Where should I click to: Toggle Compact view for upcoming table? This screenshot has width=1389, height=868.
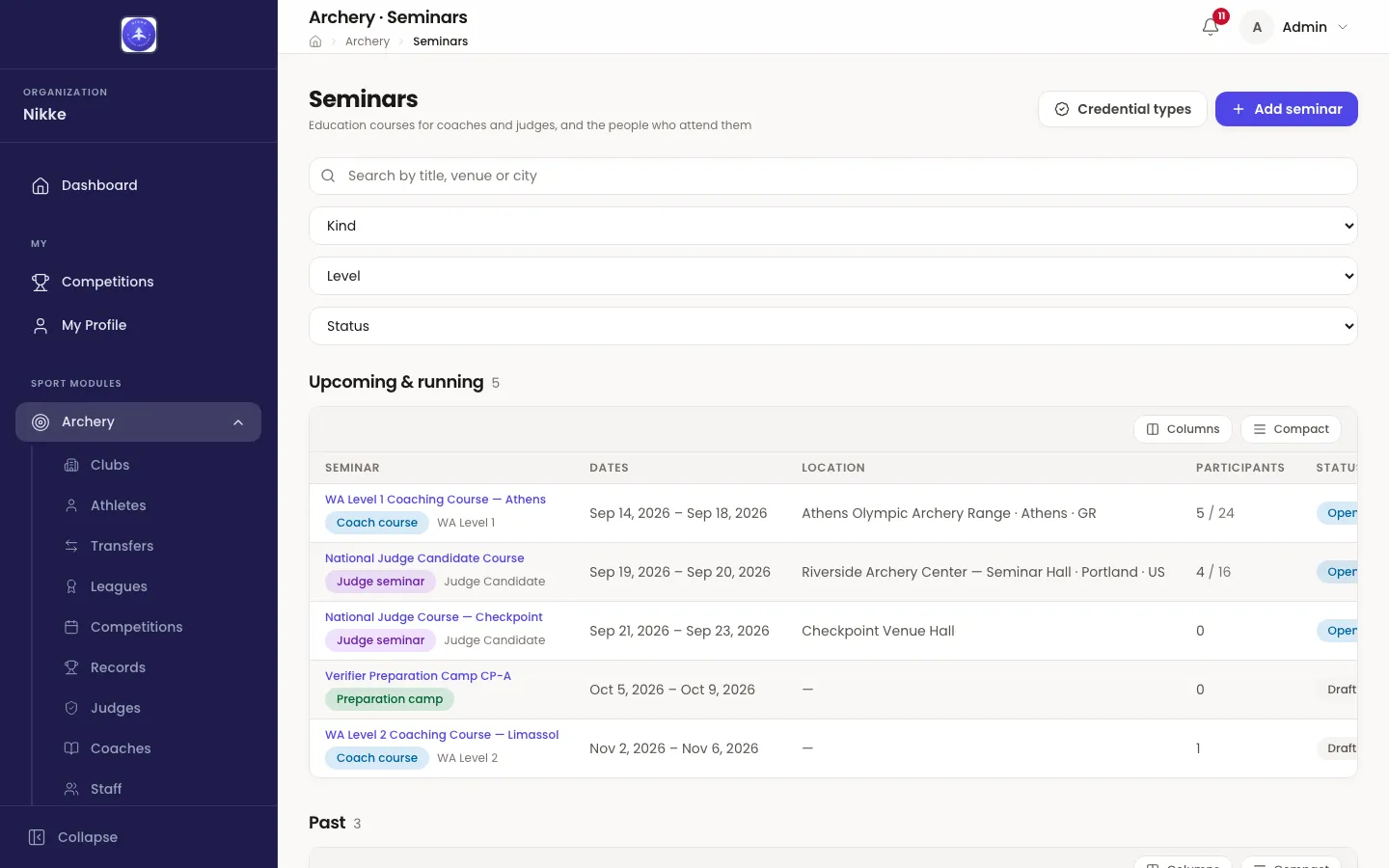coord(1291,429)
